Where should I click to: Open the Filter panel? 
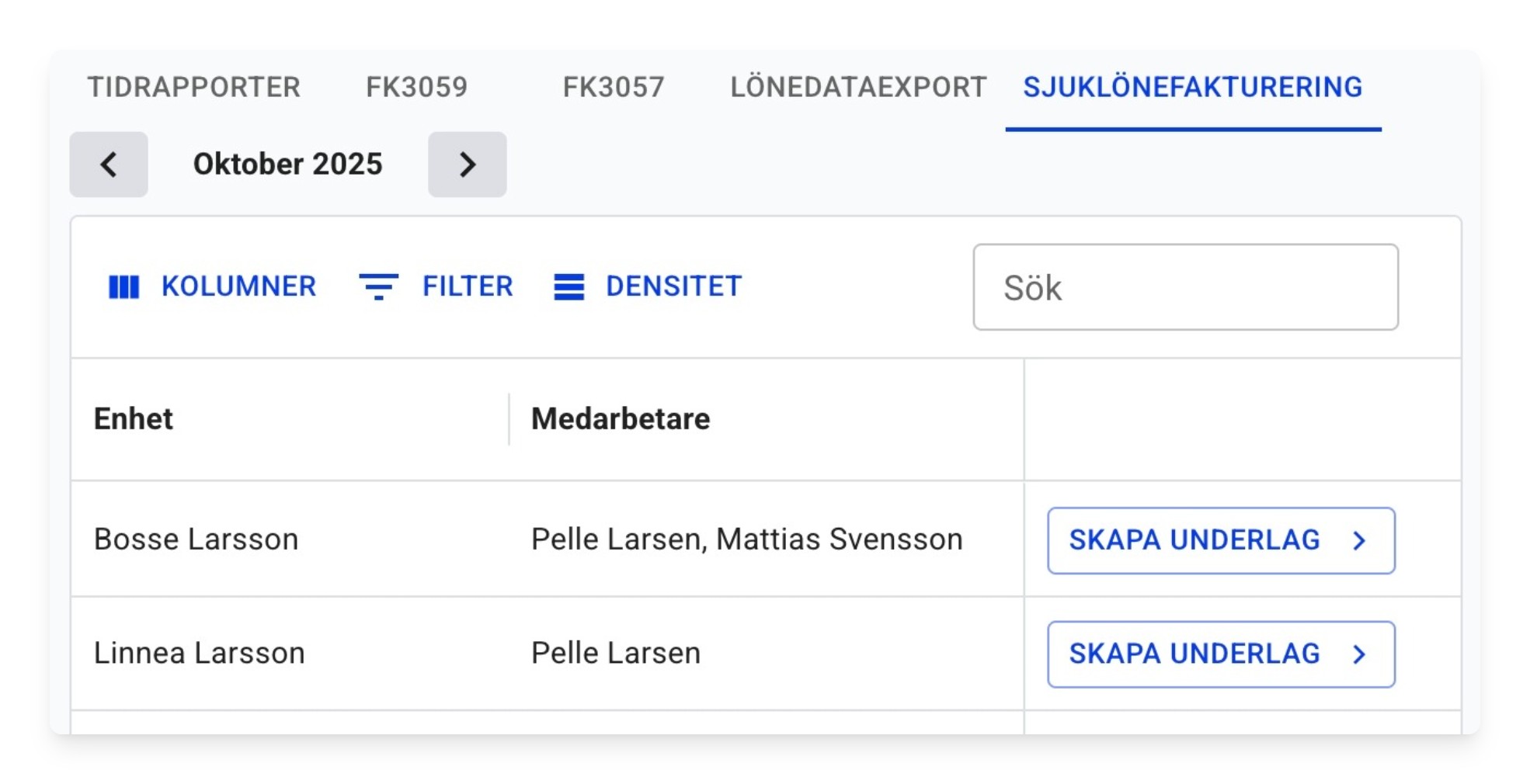click(436, 286)
